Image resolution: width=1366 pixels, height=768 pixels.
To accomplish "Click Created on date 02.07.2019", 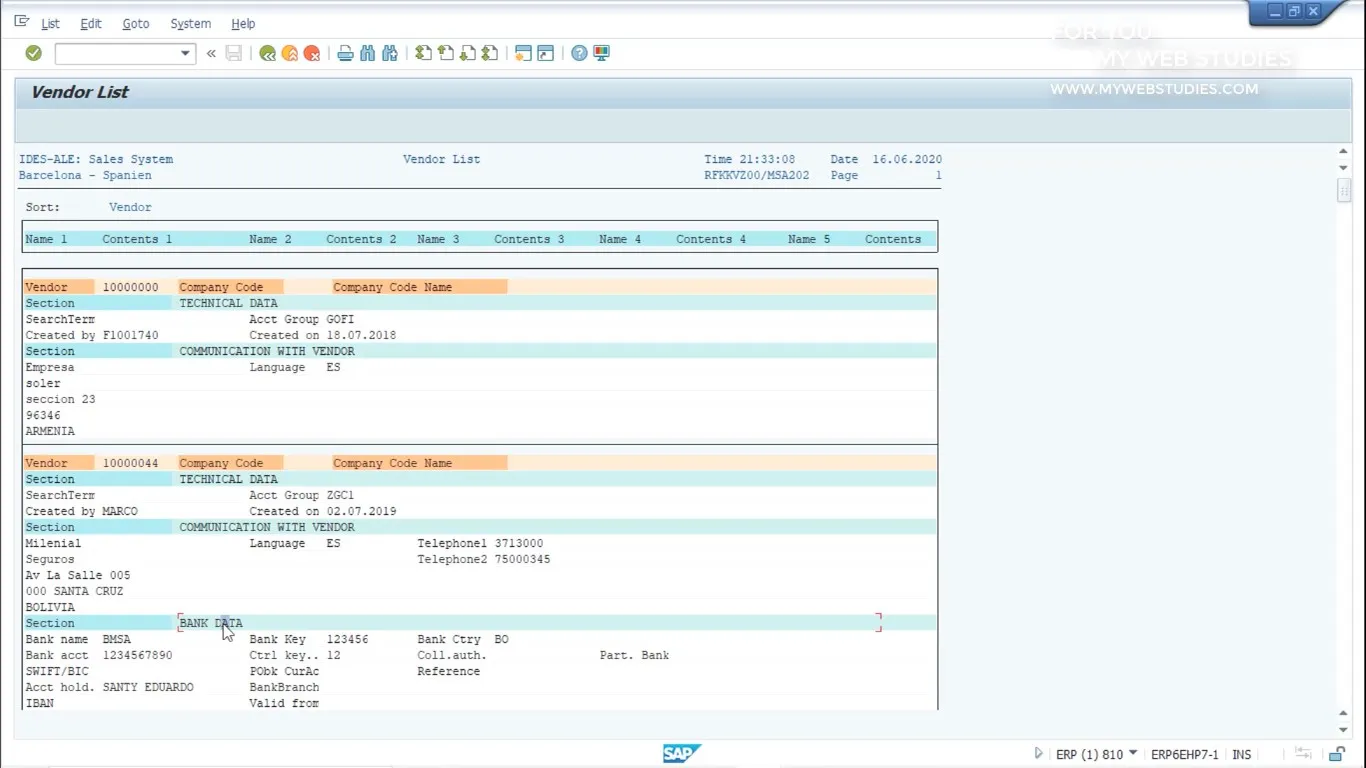I will pos(361,511).
